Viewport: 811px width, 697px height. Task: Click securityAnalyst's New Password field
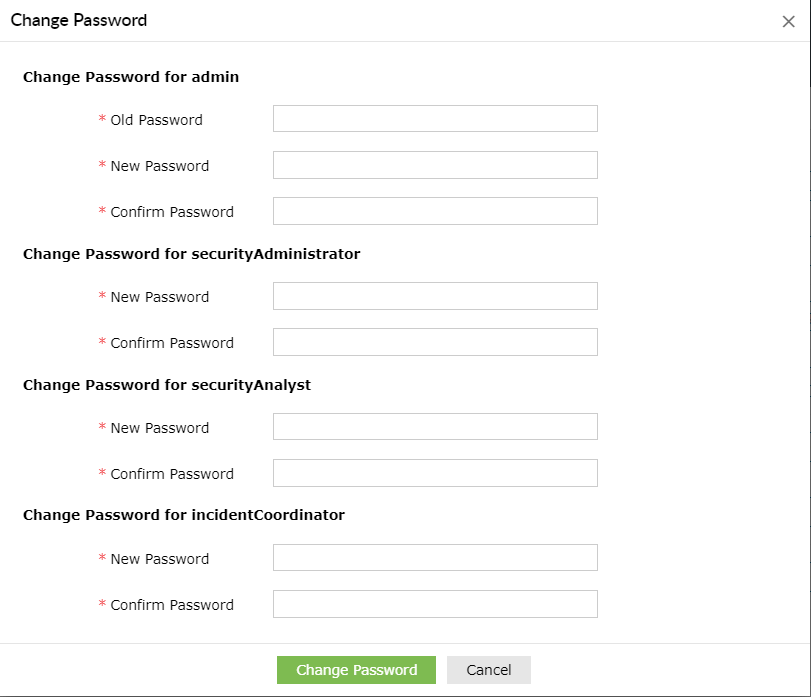tap(434, 426)
